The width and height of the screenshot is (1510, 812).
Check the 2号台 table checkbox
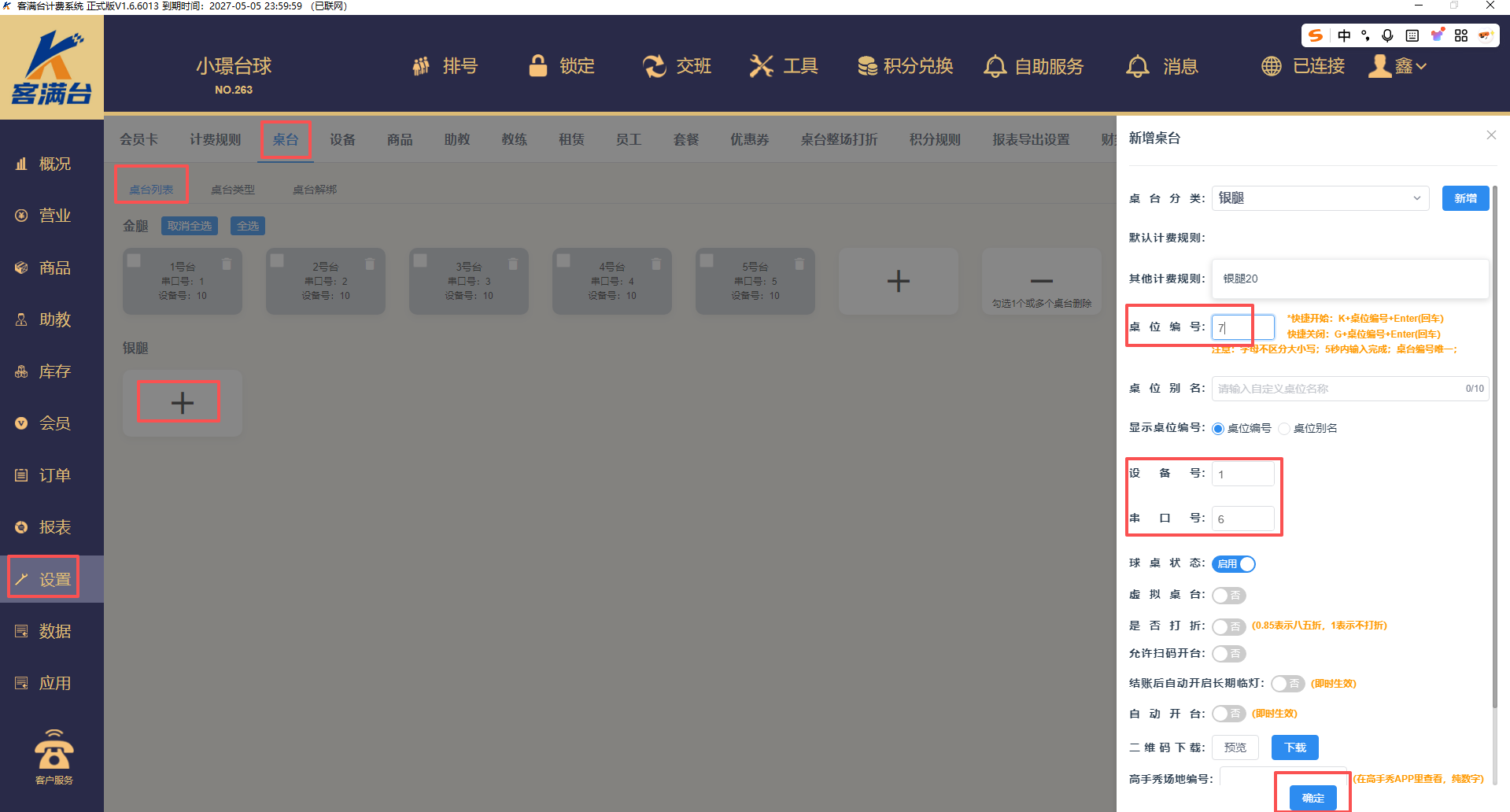point(278,260)
